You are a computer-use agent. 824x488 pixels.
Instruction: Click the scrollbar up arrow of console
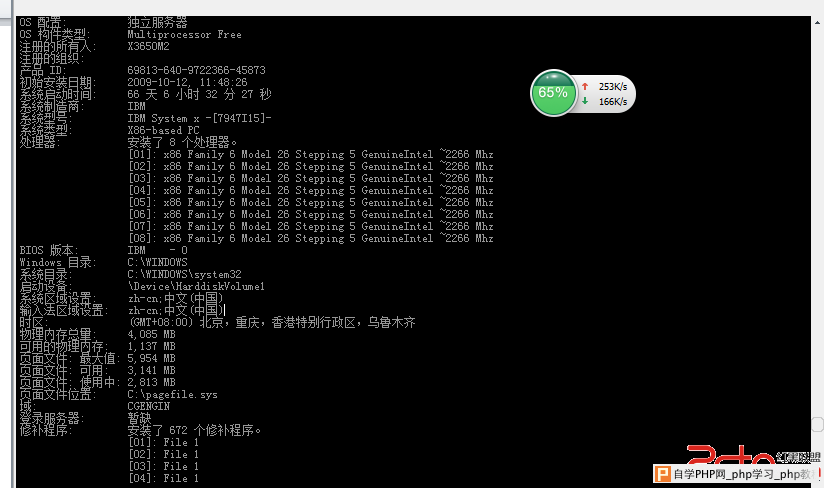pos(817,23)
